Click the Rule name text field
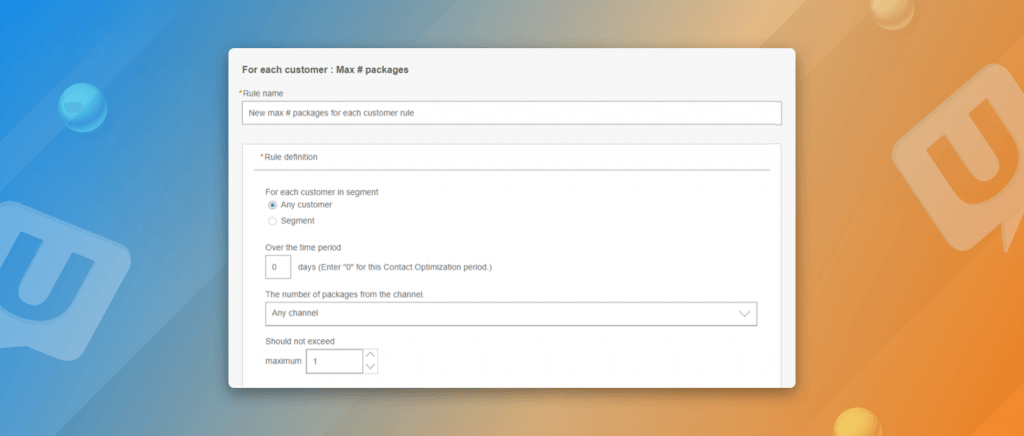This screenshot has height=436, width=1024. tap(511, 113)
